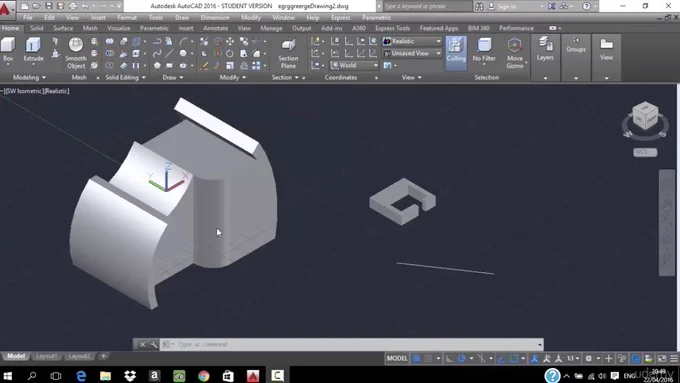
Task: Click the ViewCube in the viewport
Action: coord(645,116)
